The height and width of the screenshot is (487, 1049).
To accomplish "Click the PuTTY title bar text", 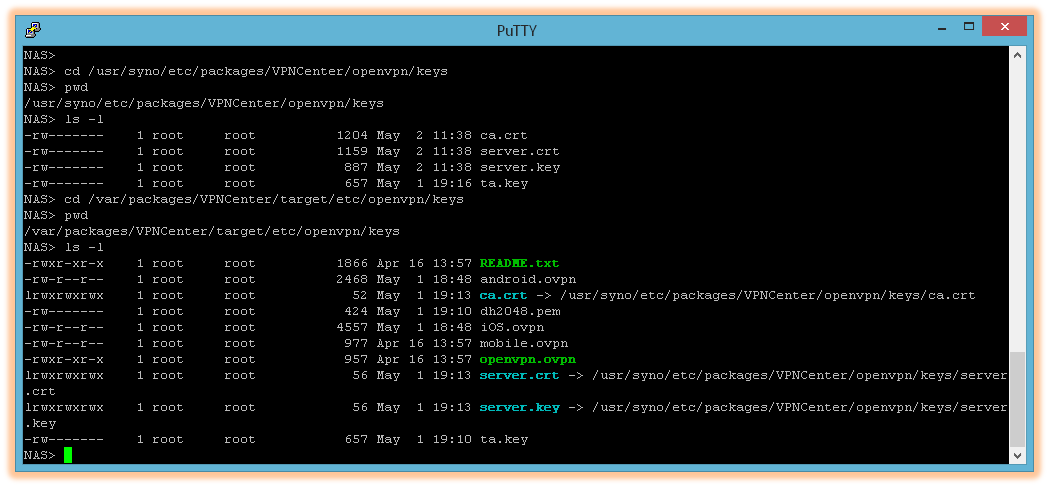I will pos(516,31).
